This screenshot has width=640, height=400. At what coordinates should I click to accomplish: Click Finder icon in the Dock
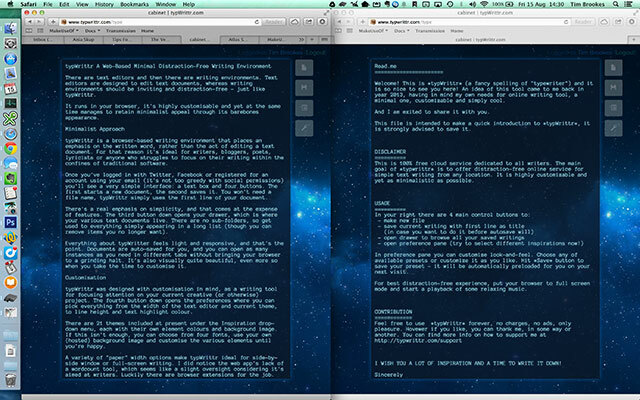pos(11,28)
